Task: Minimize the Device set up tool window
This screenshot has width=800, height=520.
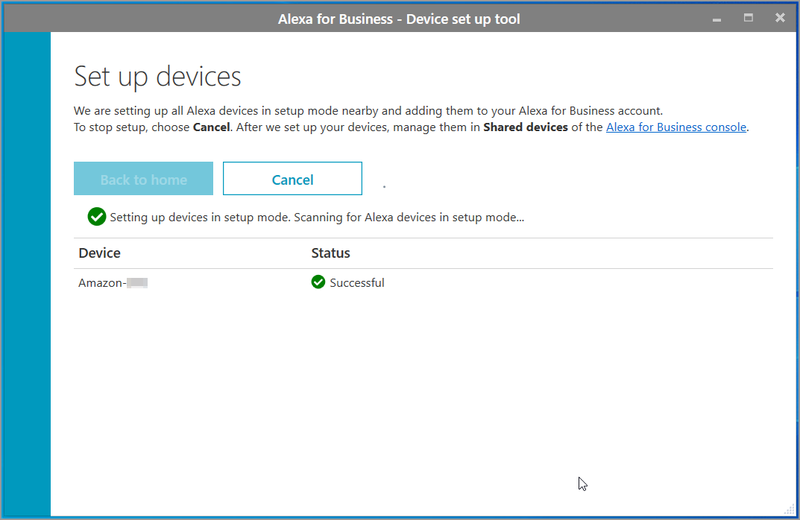Action: point(717,19)
